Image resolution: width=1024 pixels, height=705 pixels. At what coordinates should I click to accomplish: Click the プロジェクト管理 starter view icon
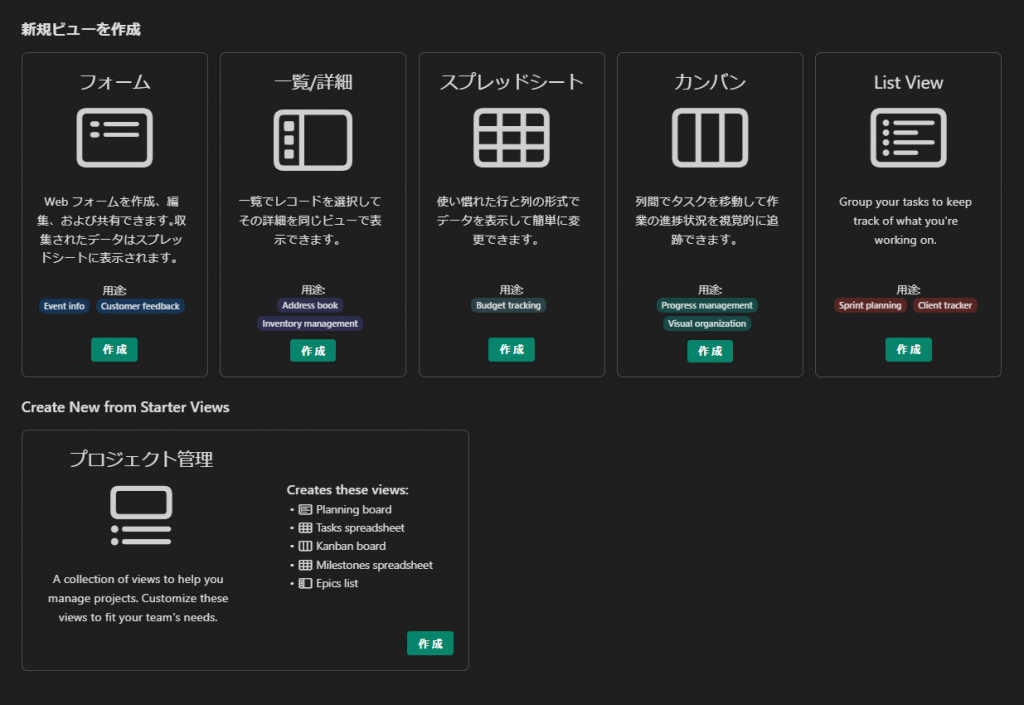pos(141,515)
